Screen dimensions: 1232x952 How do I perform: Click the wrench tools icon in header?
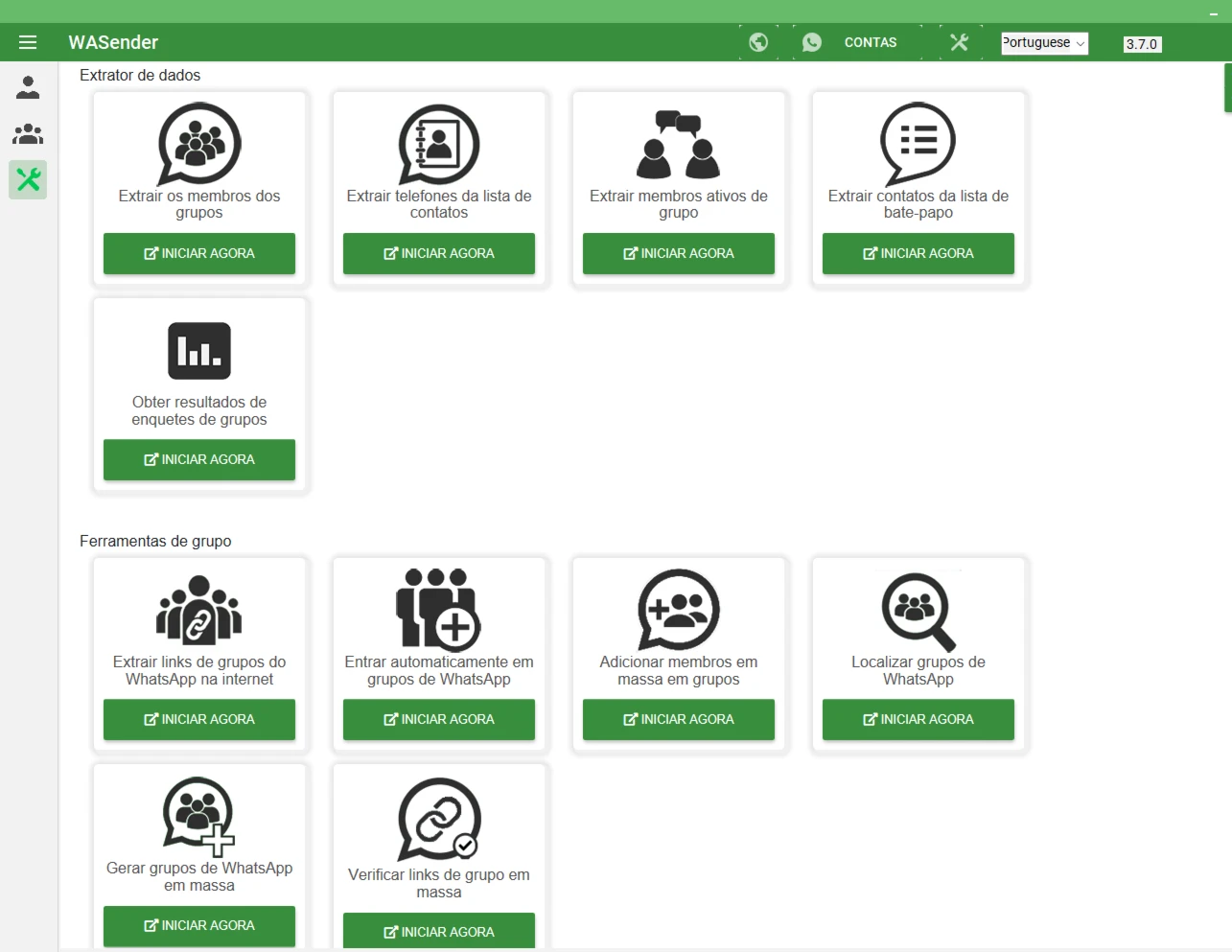point(960,42)
